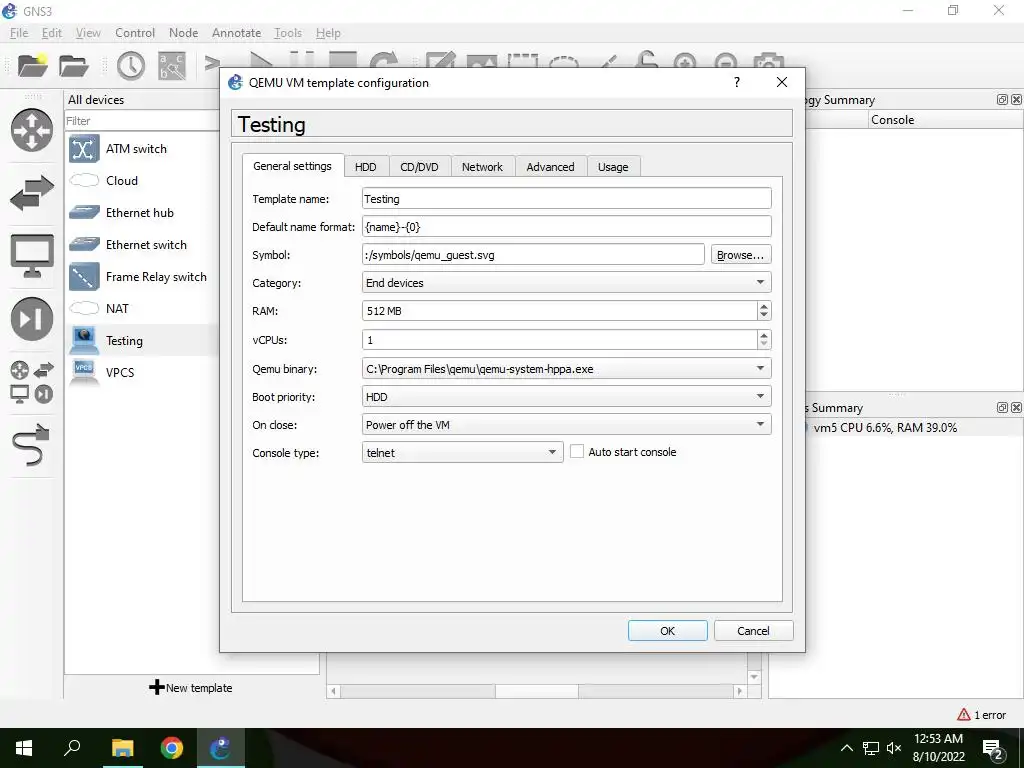Show hidden system tray icons chevron

(846, 748)
